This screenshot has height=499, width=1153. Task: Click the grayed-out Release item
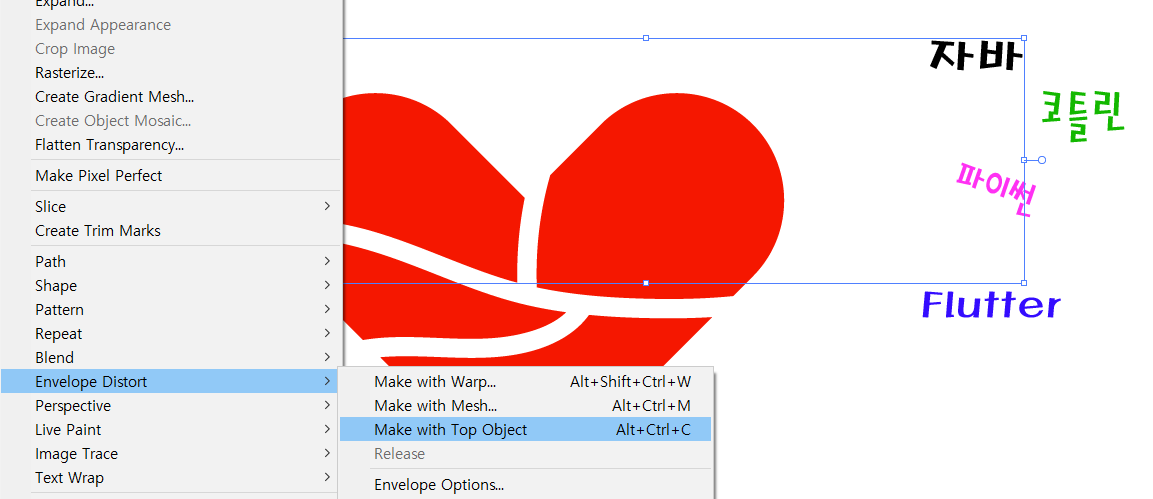(x=525, y=454)
